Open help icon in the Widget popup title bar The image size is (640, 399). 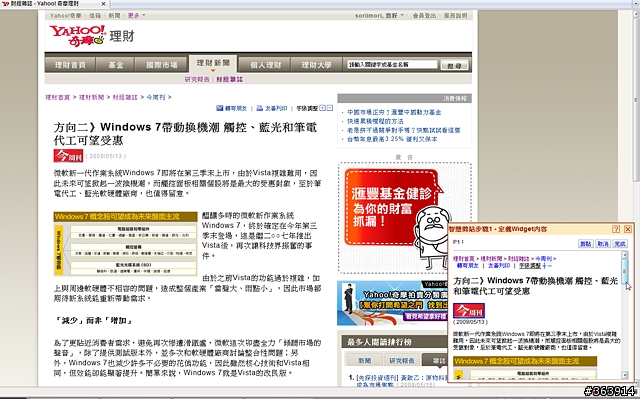[616, 229]
